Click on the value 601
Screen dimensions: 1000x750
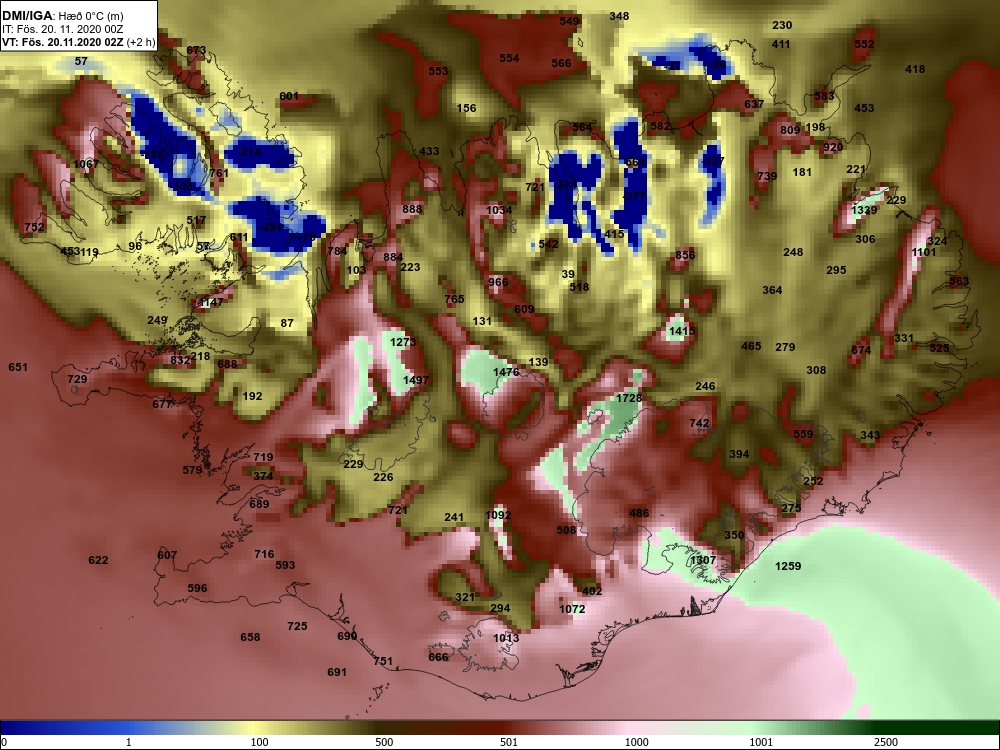point(289,96)
